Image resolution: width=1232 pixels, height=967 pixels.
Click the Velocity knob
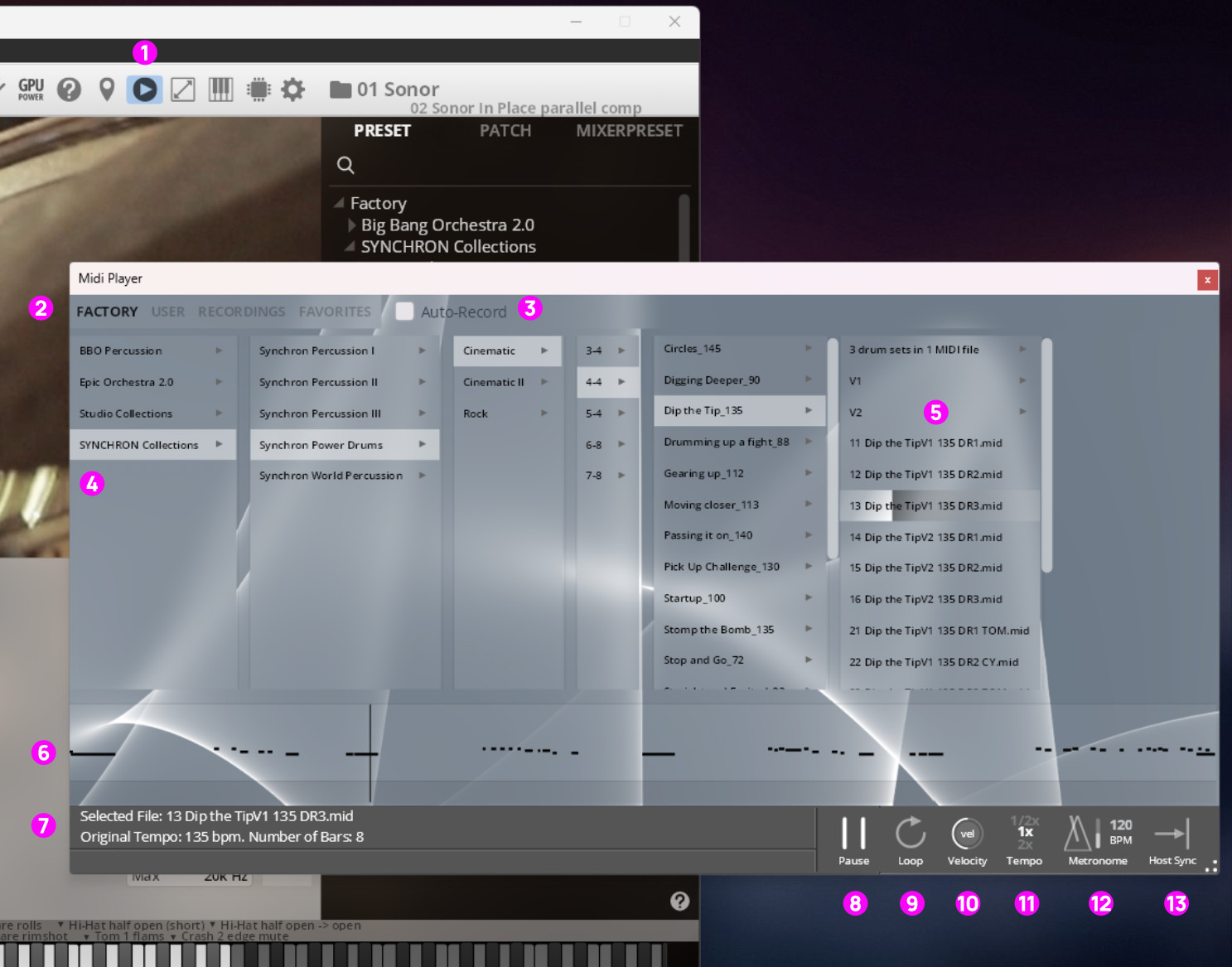tap(967, 834)
